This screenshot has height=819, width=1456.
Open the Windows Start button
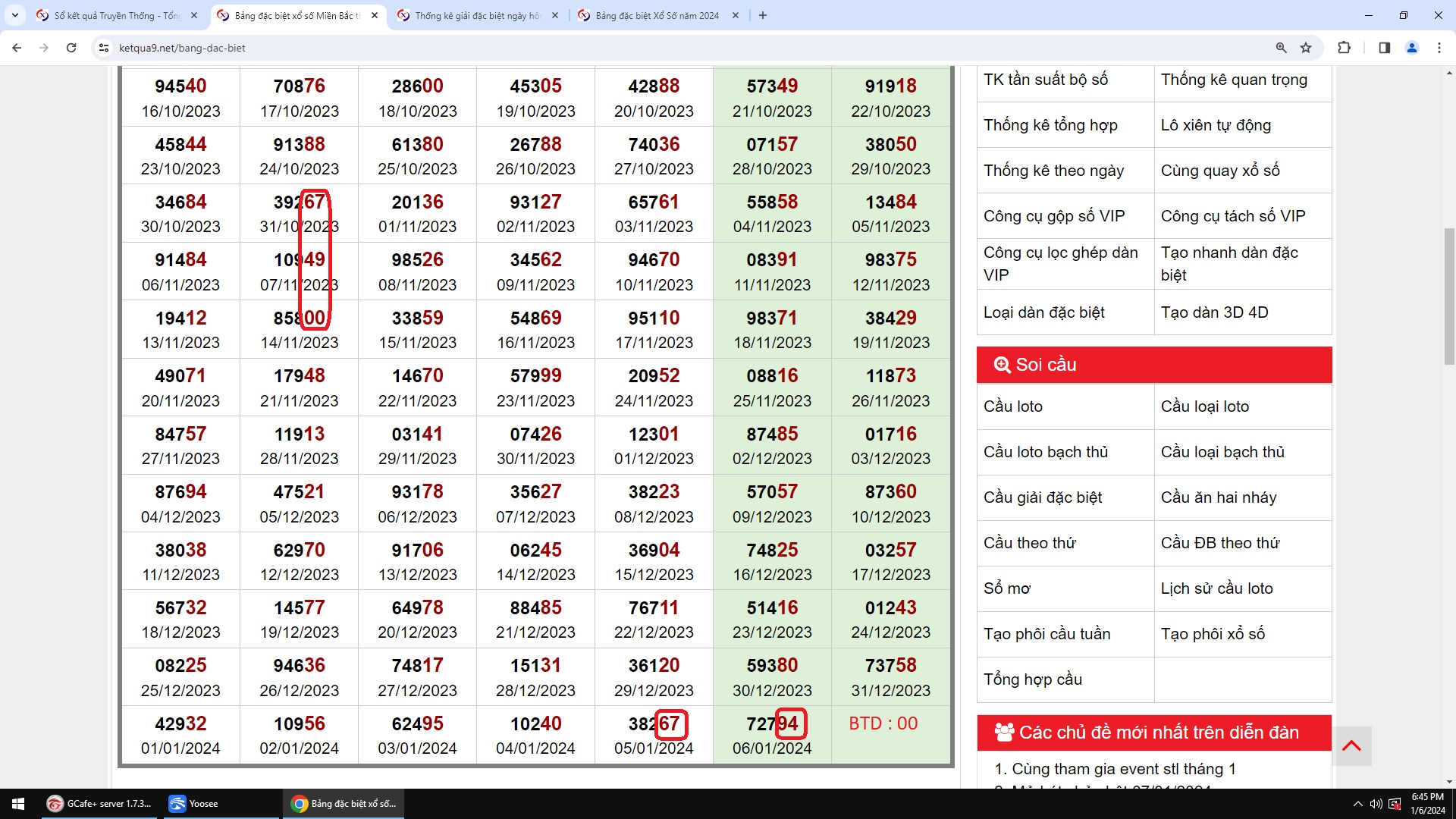point(18,804)
